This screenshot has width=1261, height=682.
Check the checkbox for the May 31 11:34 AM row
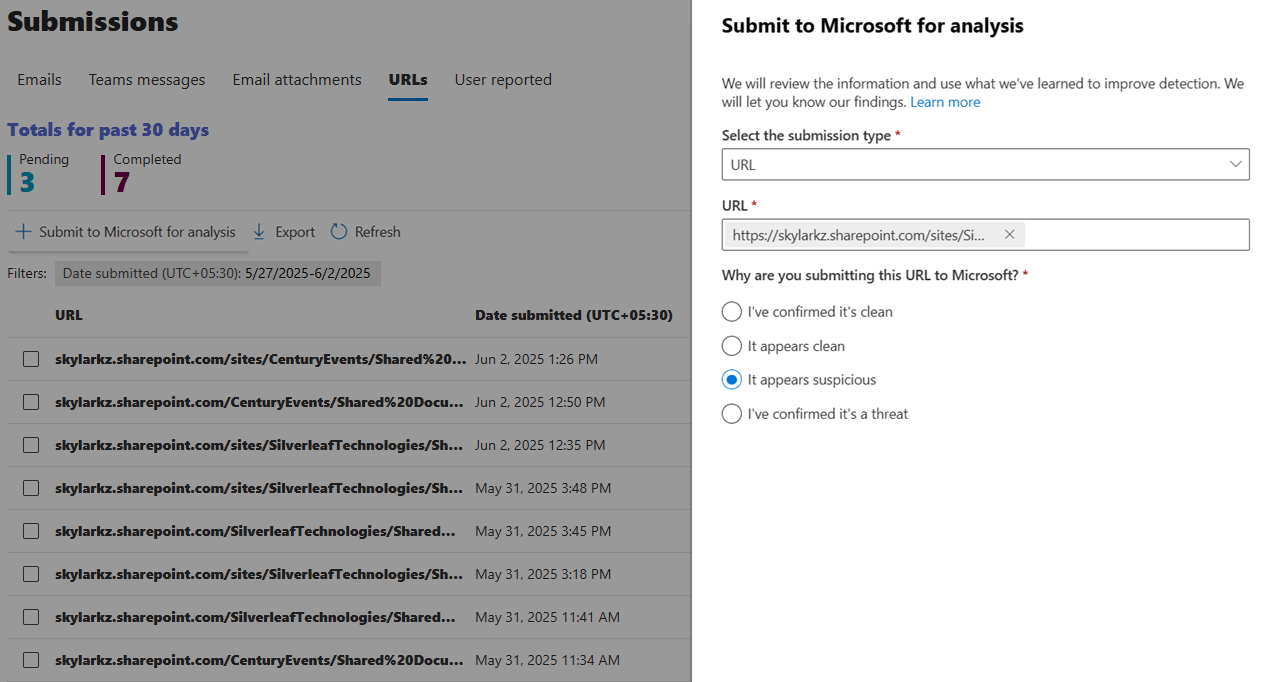click(30, 659)
